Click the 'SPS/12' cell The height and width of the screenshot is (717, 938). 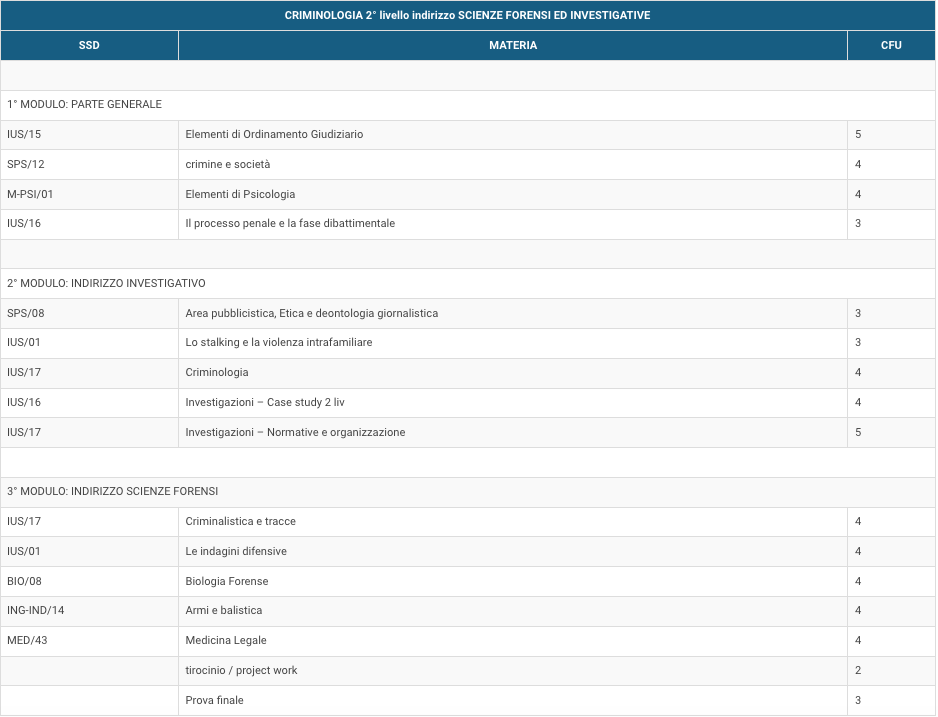[89, 164]
